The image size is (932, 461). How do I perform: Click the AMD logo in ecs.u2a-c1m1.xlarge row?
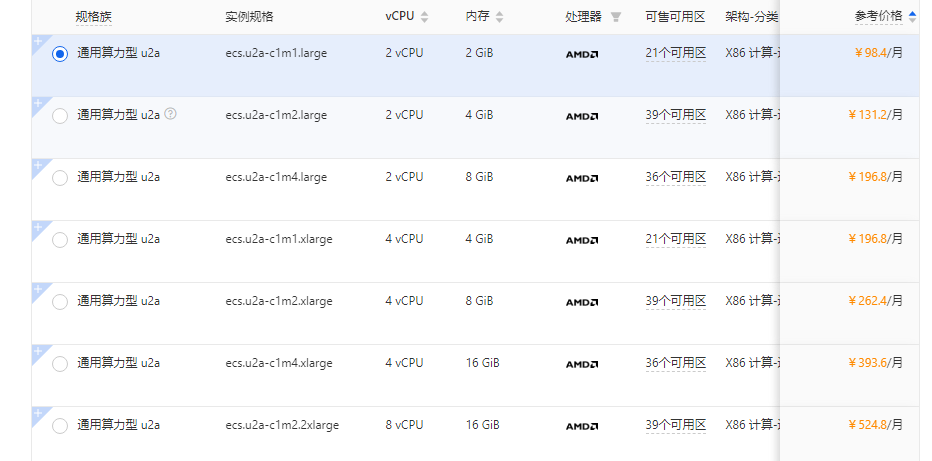tap(581, 240)
